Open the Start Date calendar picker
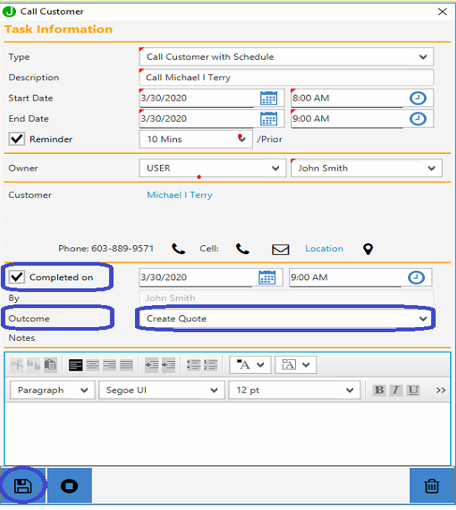 coord(268,98)
